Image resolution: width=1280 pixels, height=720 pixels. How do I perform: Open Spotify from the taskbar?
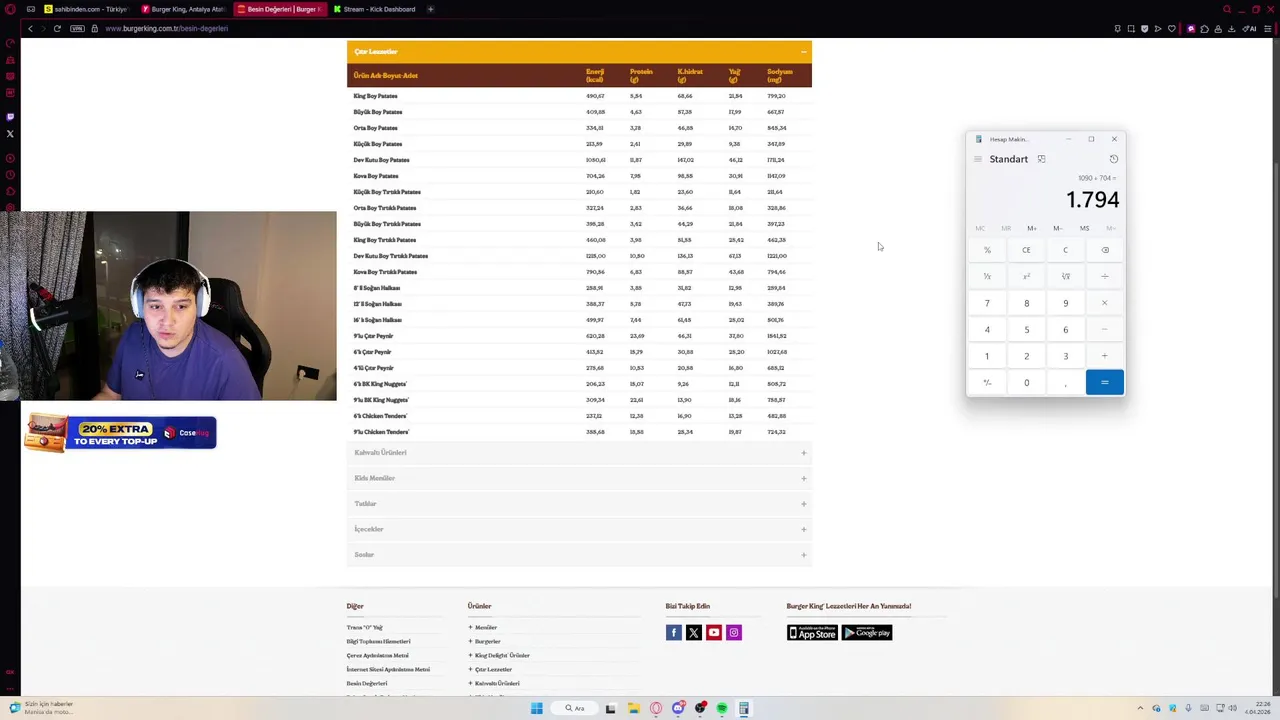pyautogui.click(x=722, y=708)
